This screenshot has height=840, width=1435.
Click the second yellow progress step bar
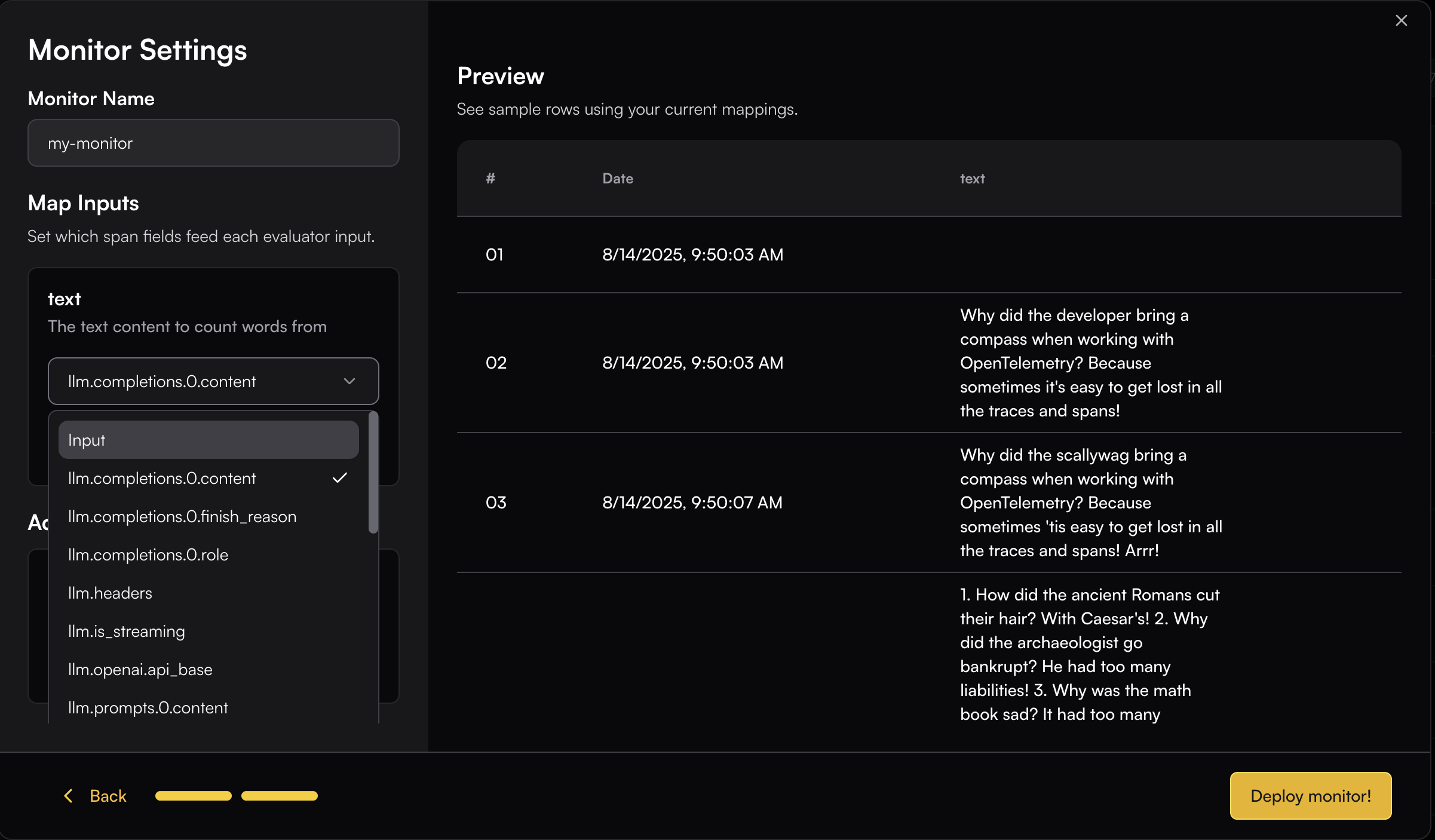click(x=279, y=796)
